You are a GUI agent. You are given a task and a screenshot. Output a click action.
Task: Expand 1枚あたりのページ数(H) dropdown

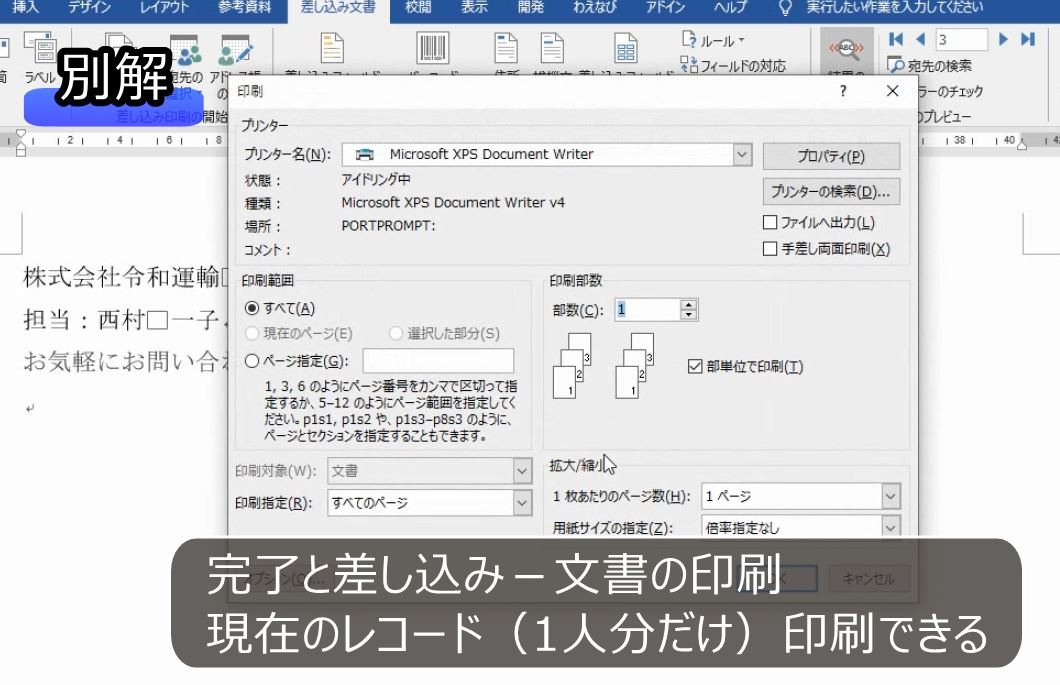pyautogui.click(x=891, y=496)
